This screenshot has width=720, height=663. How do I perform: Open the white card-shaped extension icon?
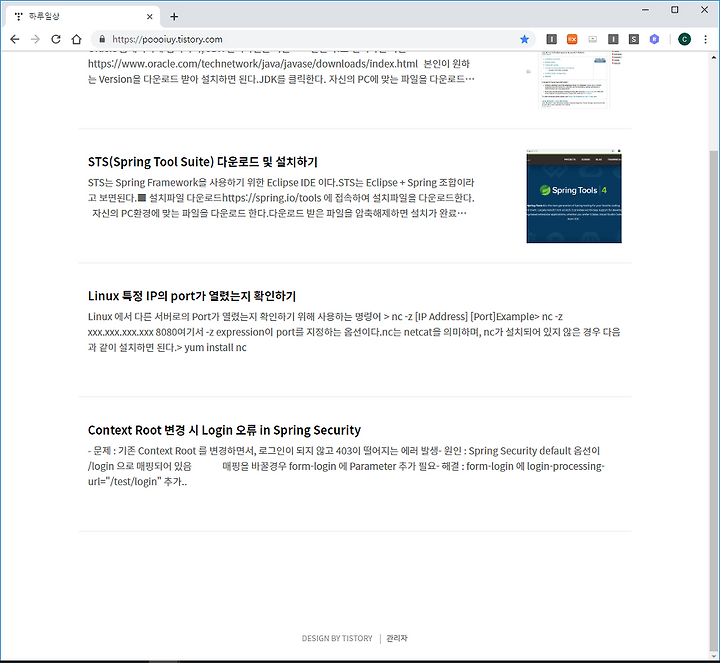(x=592, y=39)
